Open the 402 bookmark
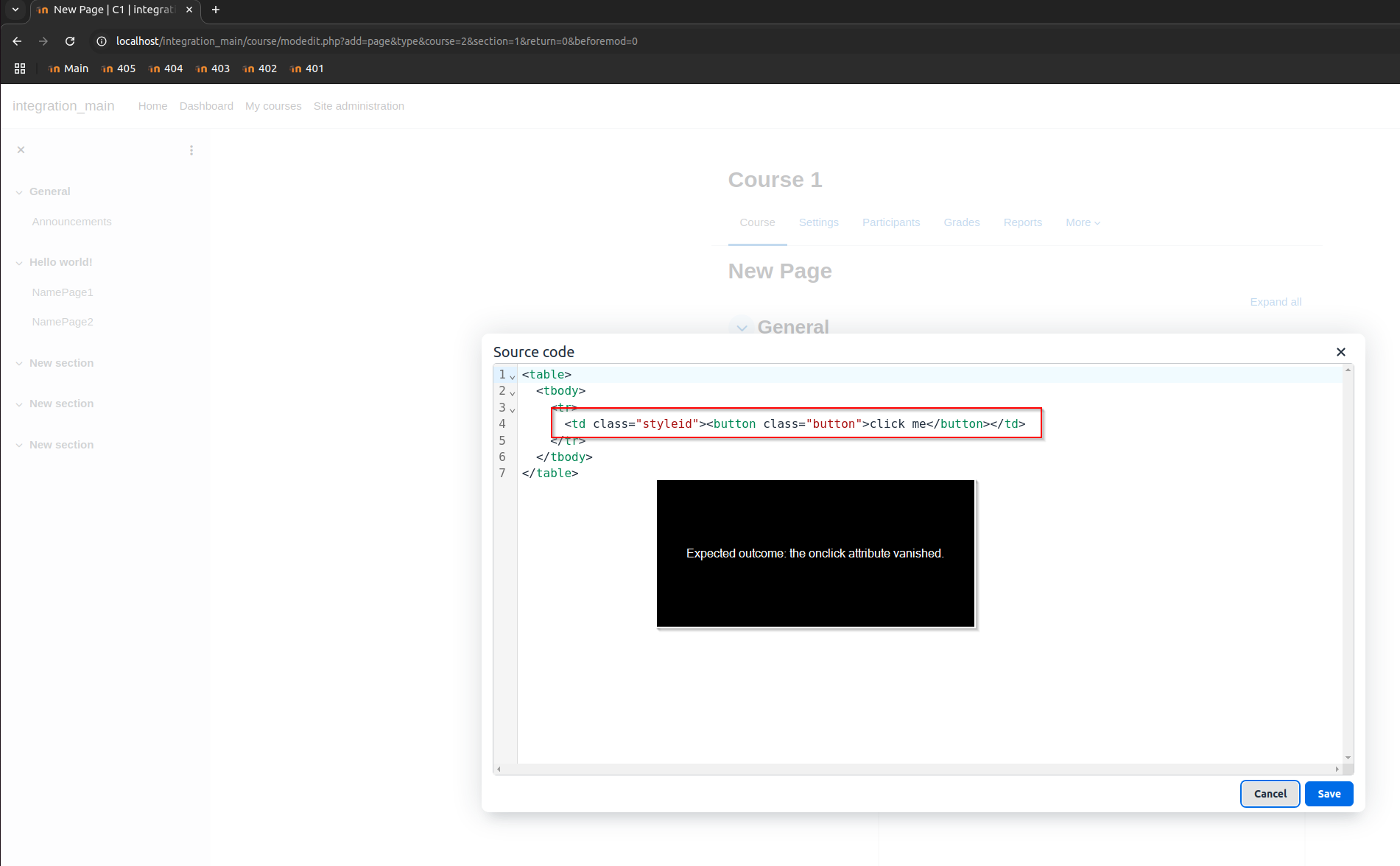This screenshot has width=1400, height=866. tap(260, 68)
